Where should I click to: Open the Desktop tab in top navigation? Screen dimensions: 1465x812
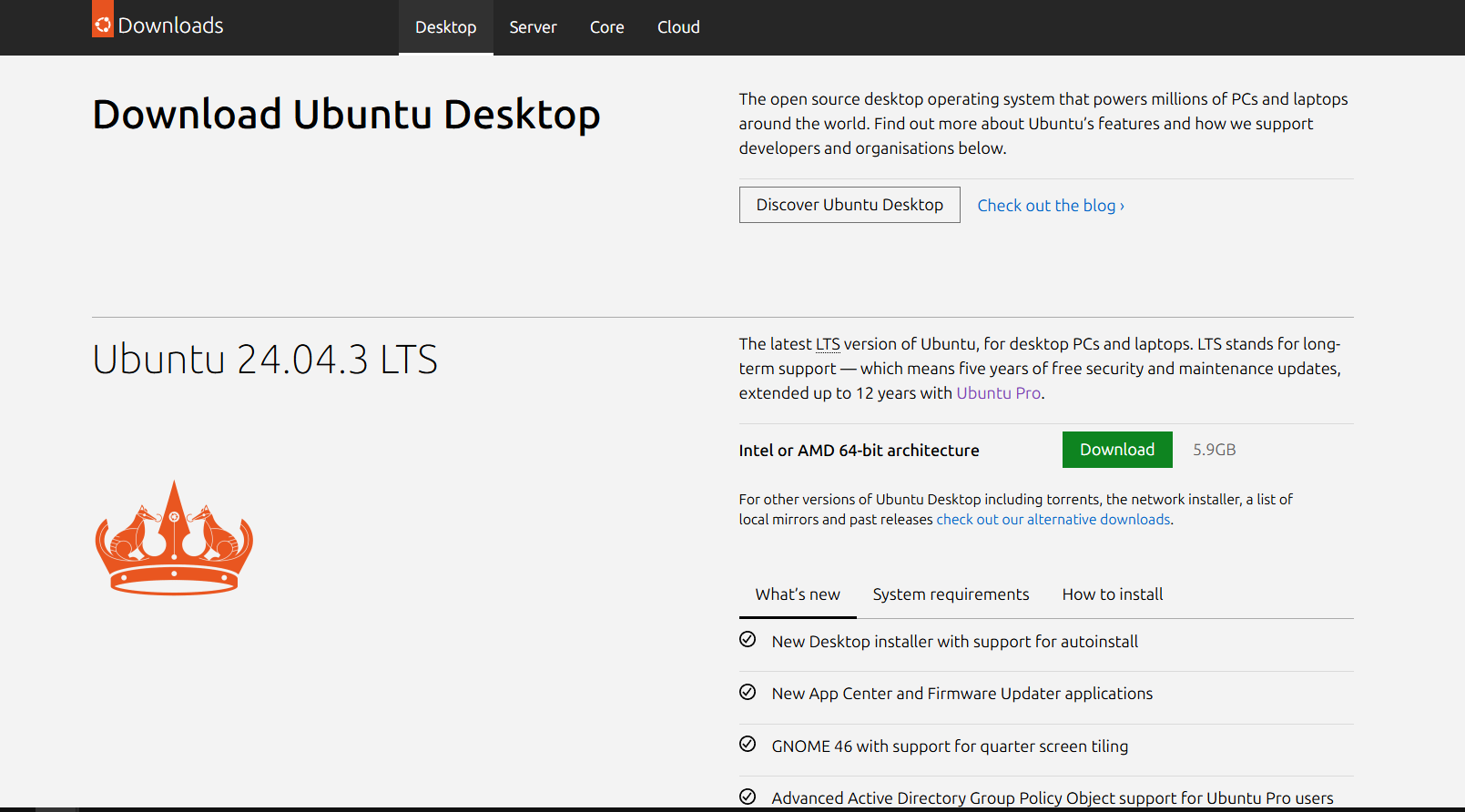(445, 27)
